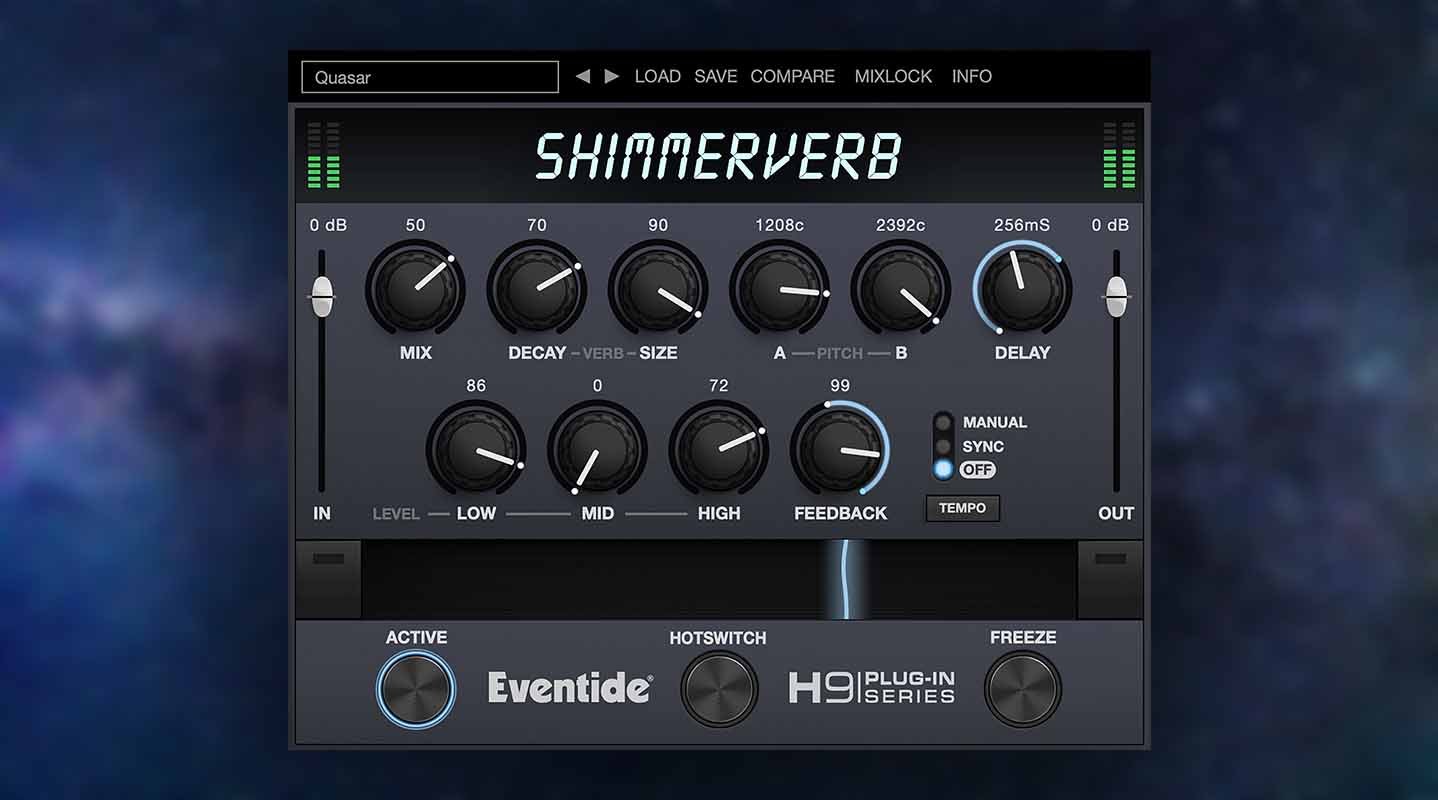Switch tempo mode to SYNC
The image size is (1438, 800).
(941, 446)
